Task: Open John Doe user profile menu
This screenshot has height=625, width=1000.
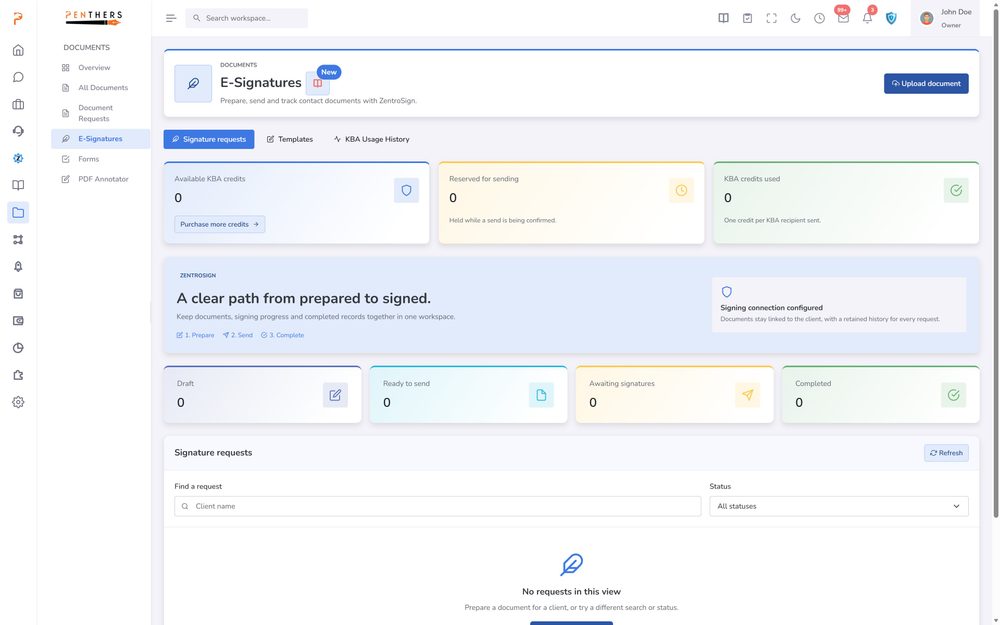Action: [x=945, y=18]
